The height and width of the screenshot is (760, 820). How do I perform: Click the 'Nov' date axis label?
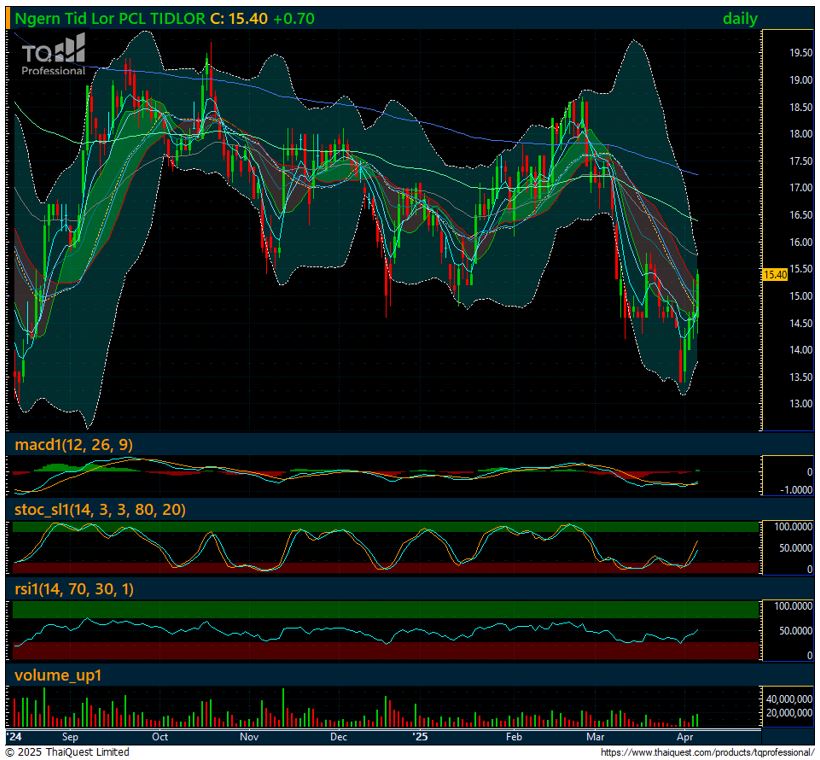[249, 737]
